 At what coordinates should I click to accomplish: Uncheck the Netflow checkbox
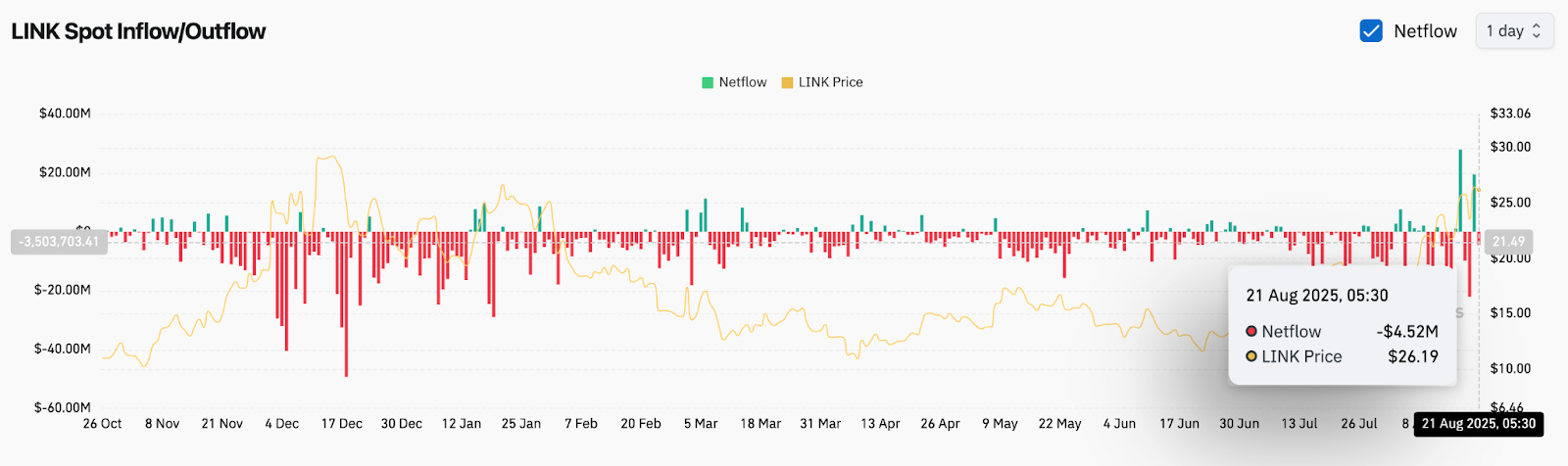1371,31
